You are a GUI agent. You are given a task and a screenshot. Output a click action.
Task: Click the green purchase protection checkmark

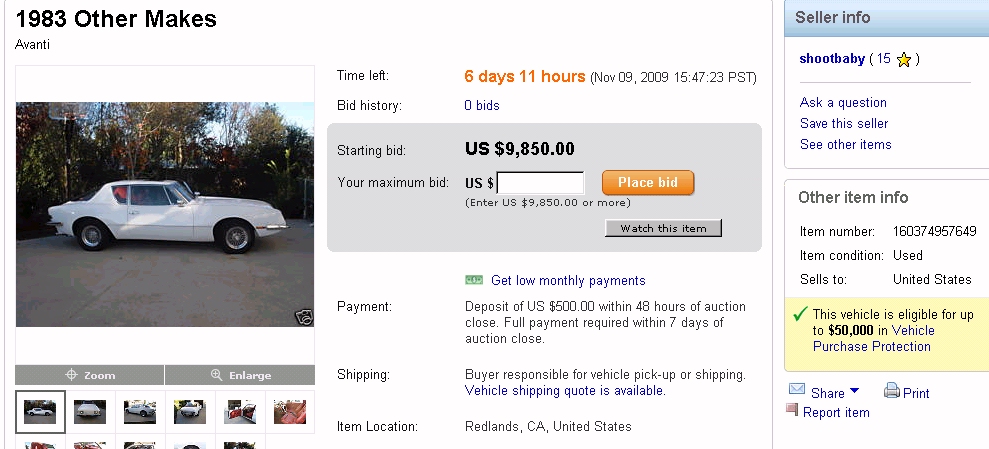pyautogui.click(x=800, y=314)
